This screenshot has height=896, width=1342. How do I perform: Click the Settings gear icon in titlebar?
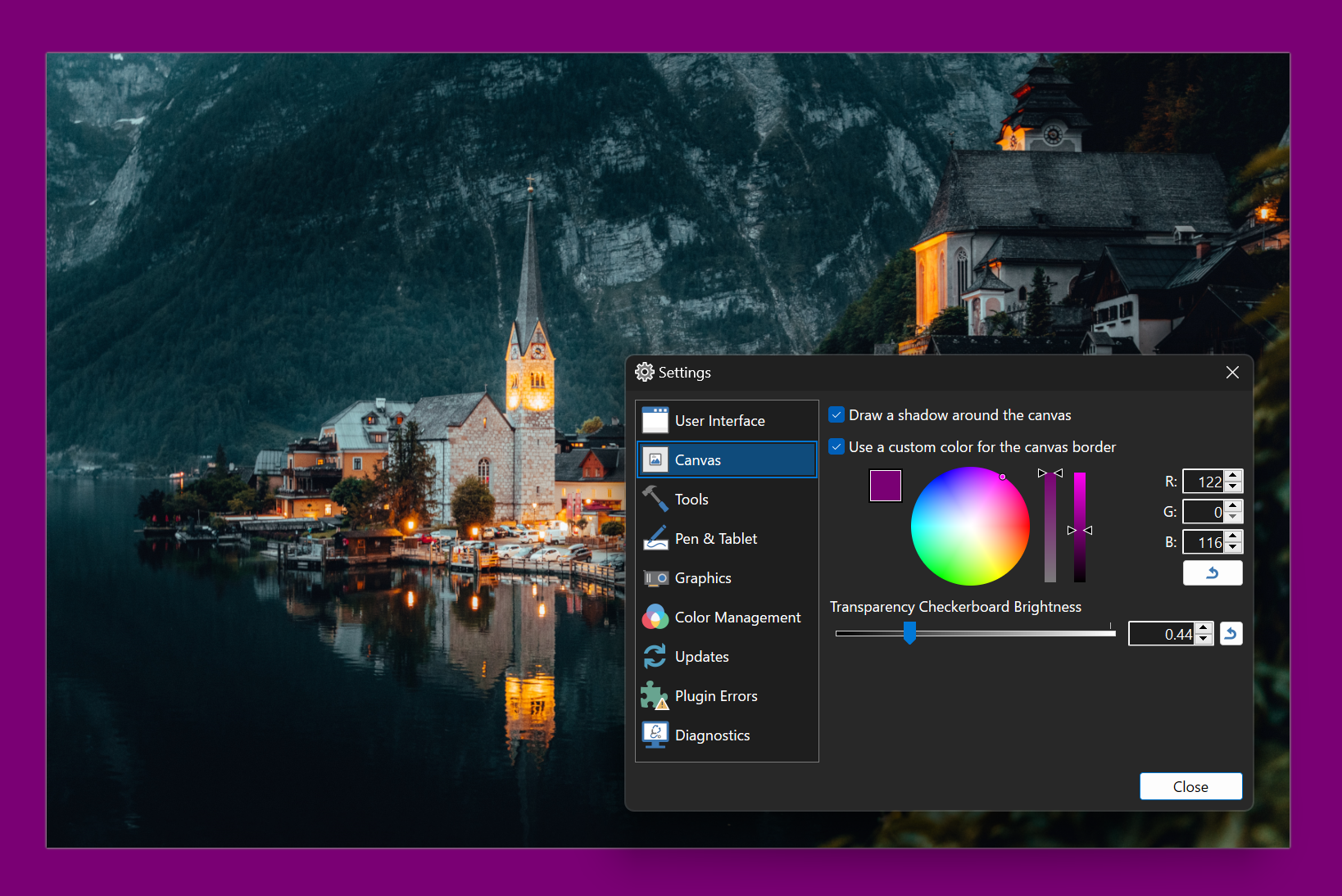point(645,372)
